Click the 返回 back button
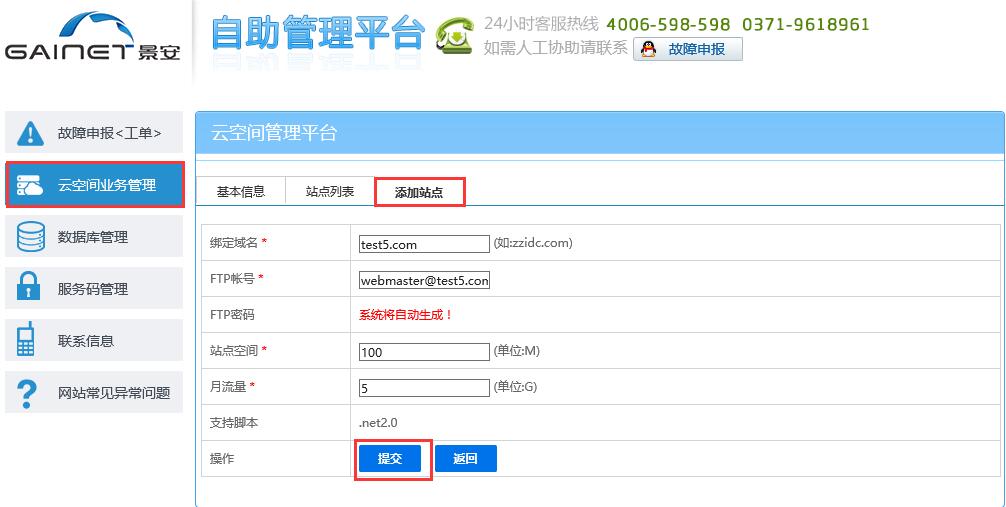The height and width of the screenshot is (507, 1006). click(465, 459)
